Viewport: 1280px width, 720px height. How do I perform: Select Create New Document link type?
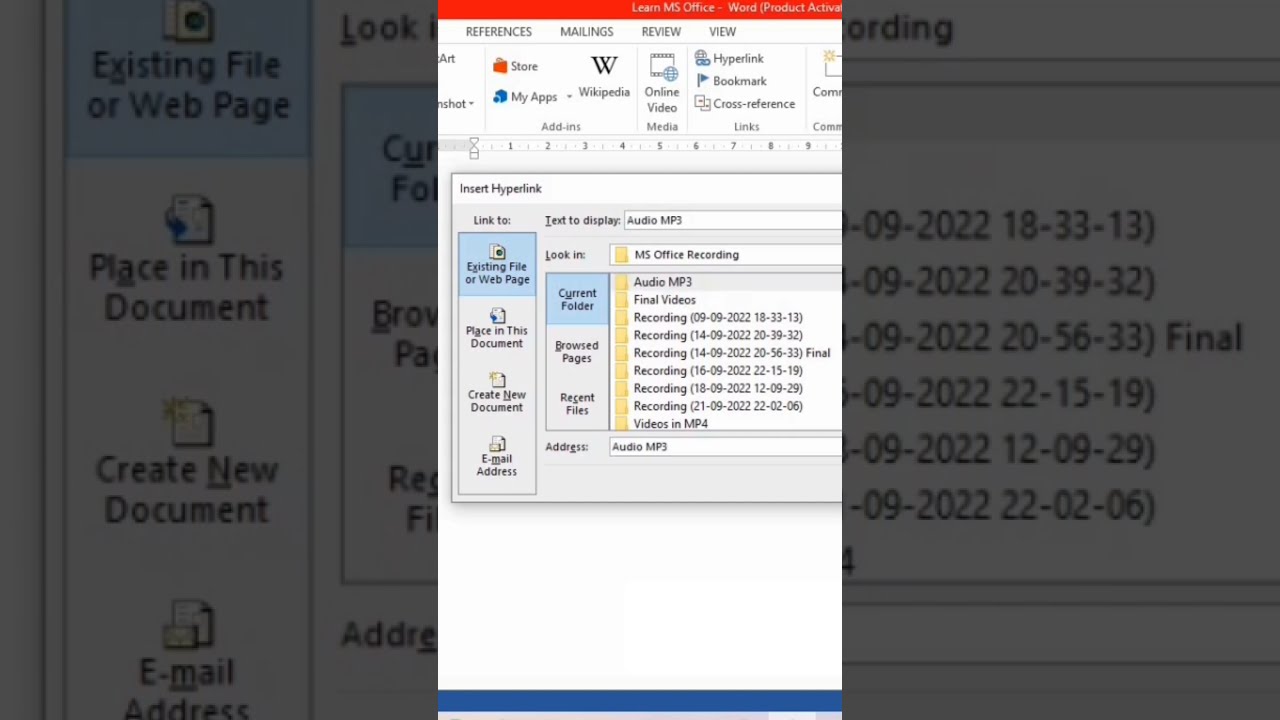pyautogui.click(x=497, y=393)
